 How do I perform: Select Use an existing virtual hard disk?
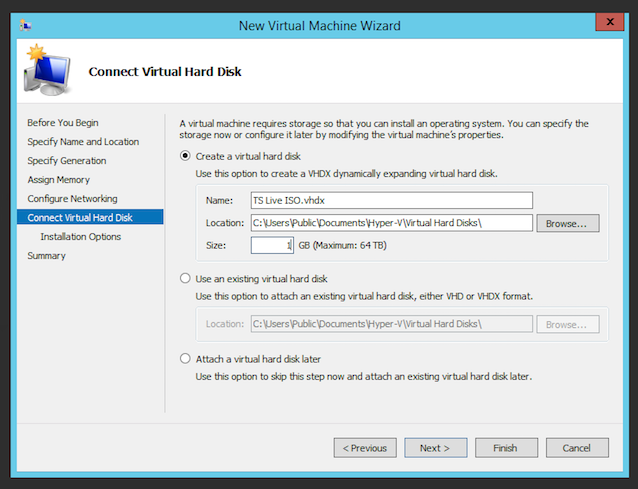185,279
